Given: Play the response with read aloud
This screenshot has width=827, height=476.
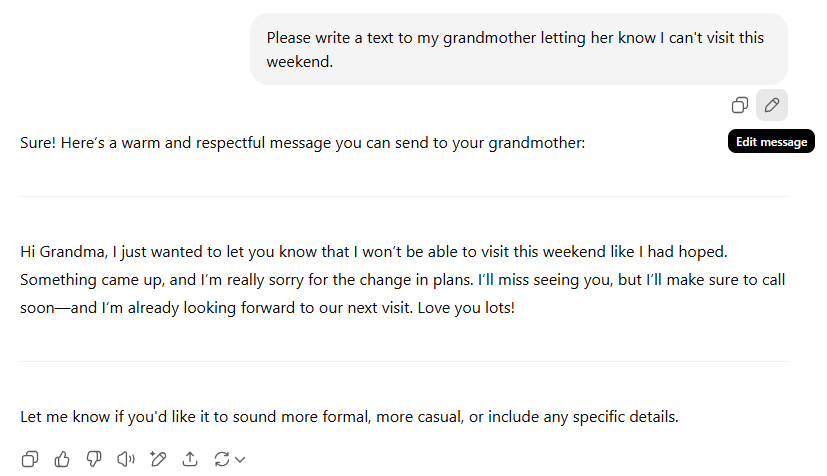Looking at the screenshot, I should point(125,459).
